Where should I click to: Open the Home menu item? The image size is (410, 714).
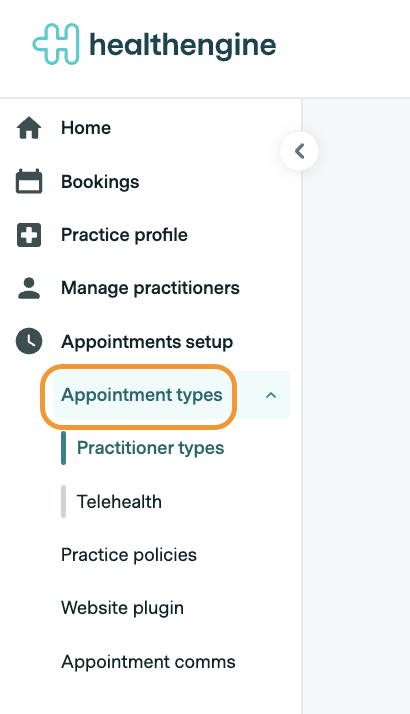[x=86, y=128]
